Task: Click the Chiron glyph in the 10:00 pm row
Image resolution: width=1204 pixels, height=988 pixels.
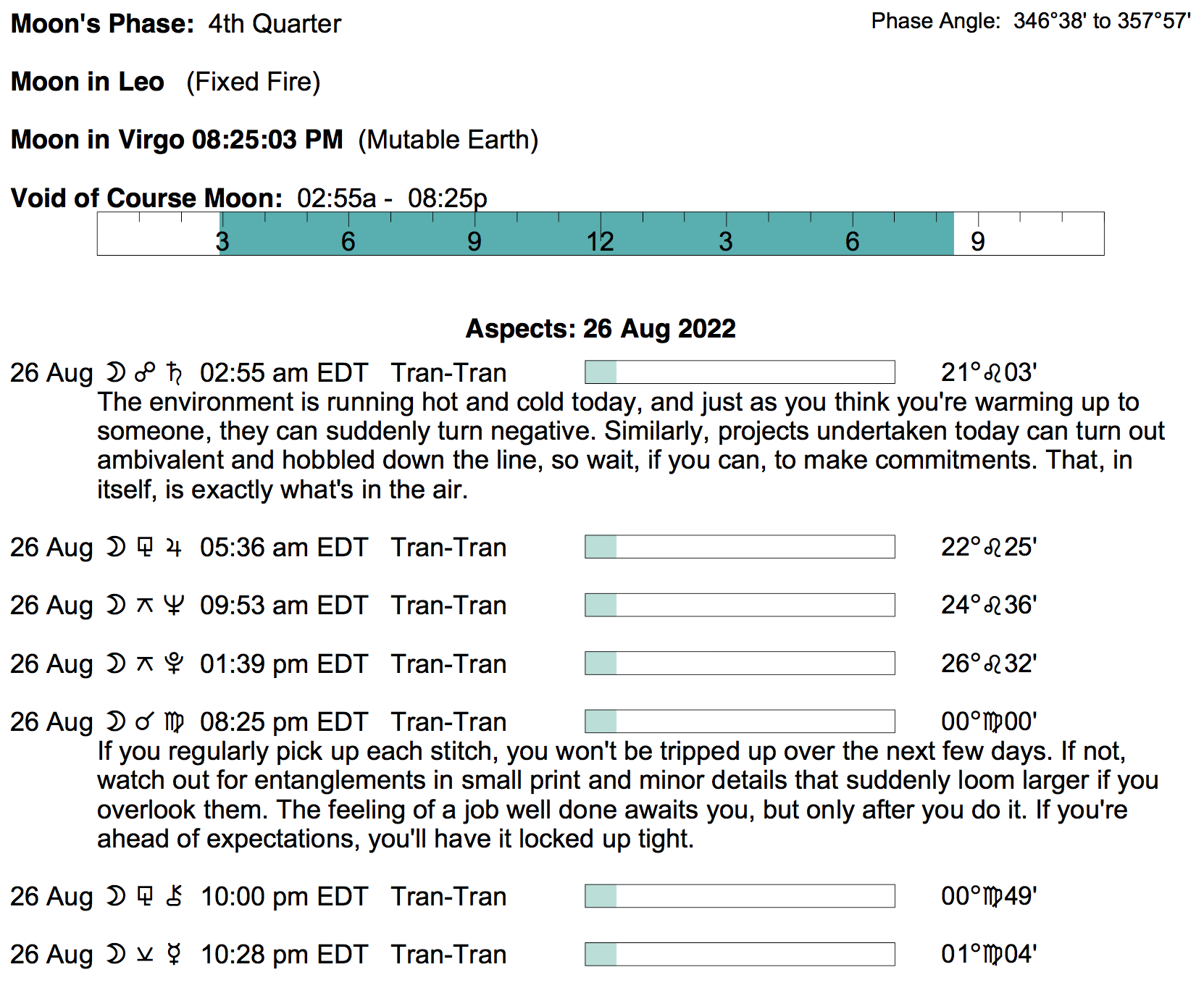Action: tap(174, 897)
